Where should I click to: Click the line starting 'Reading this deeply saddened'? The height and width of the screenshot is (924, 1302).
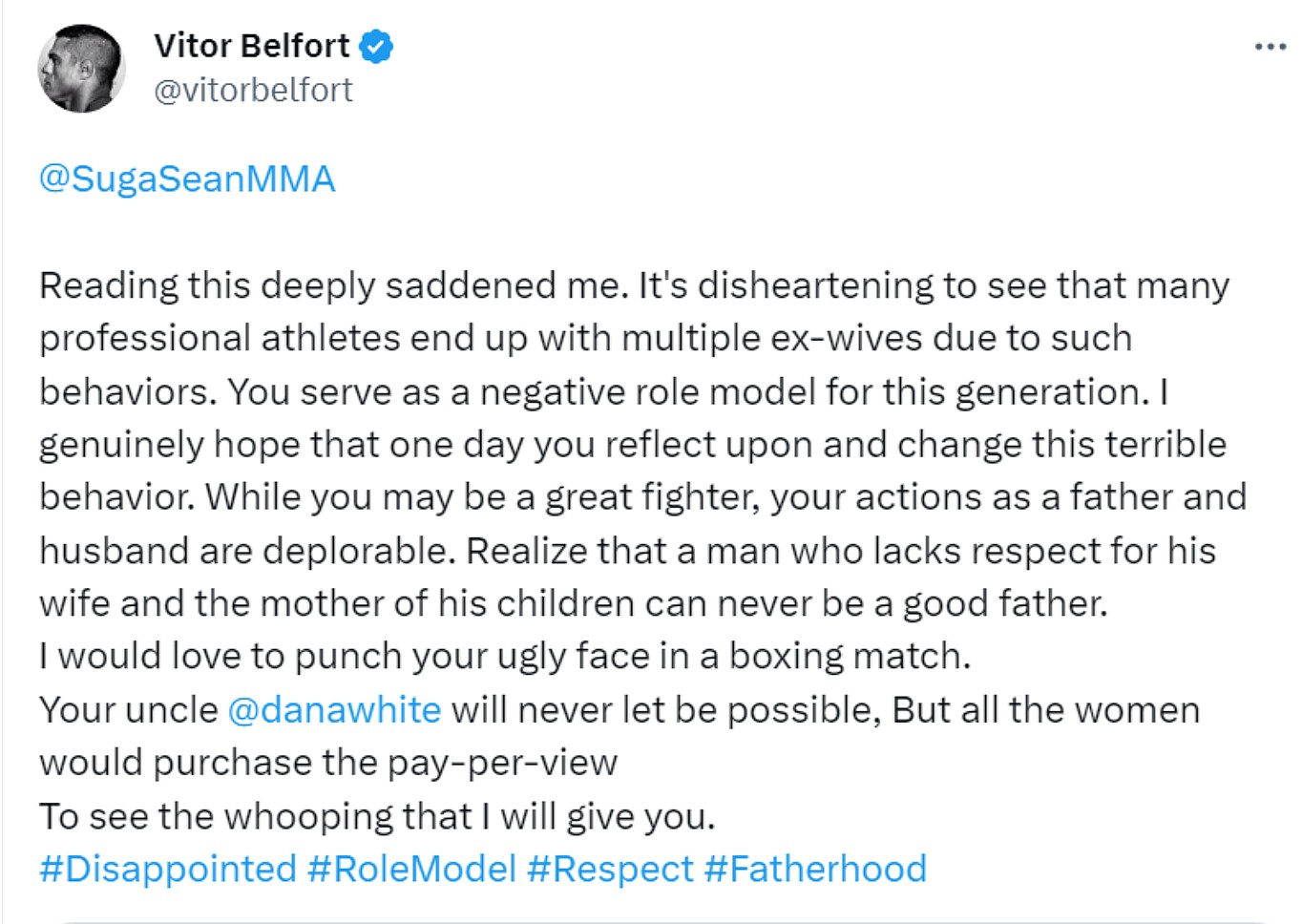point(634,285)
